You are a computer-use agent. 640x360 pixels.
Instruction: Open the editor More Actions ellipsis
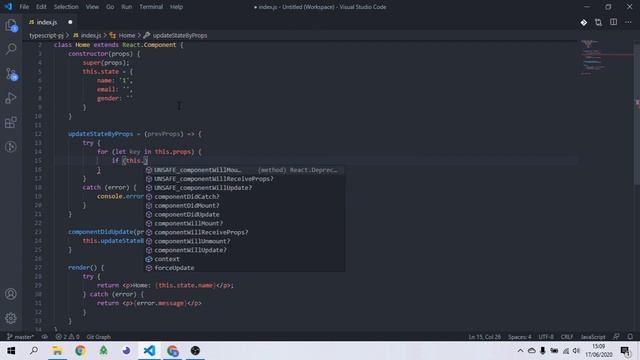[x=628, y=22]
